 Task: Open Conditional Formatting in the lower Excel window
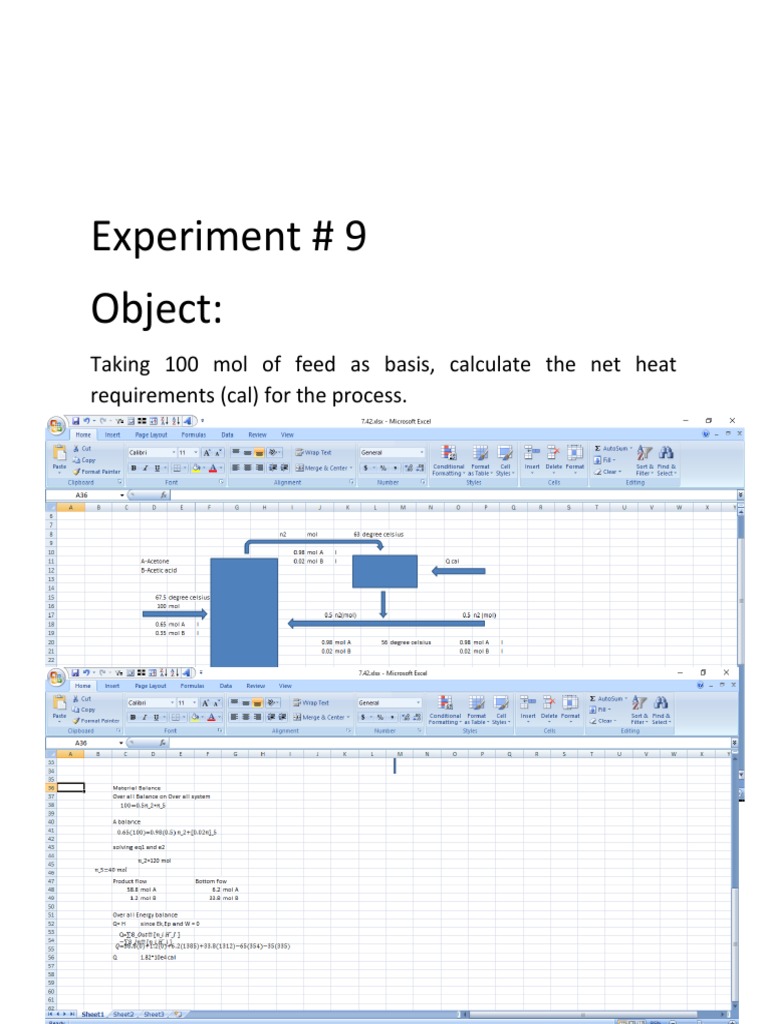(445, 709)
